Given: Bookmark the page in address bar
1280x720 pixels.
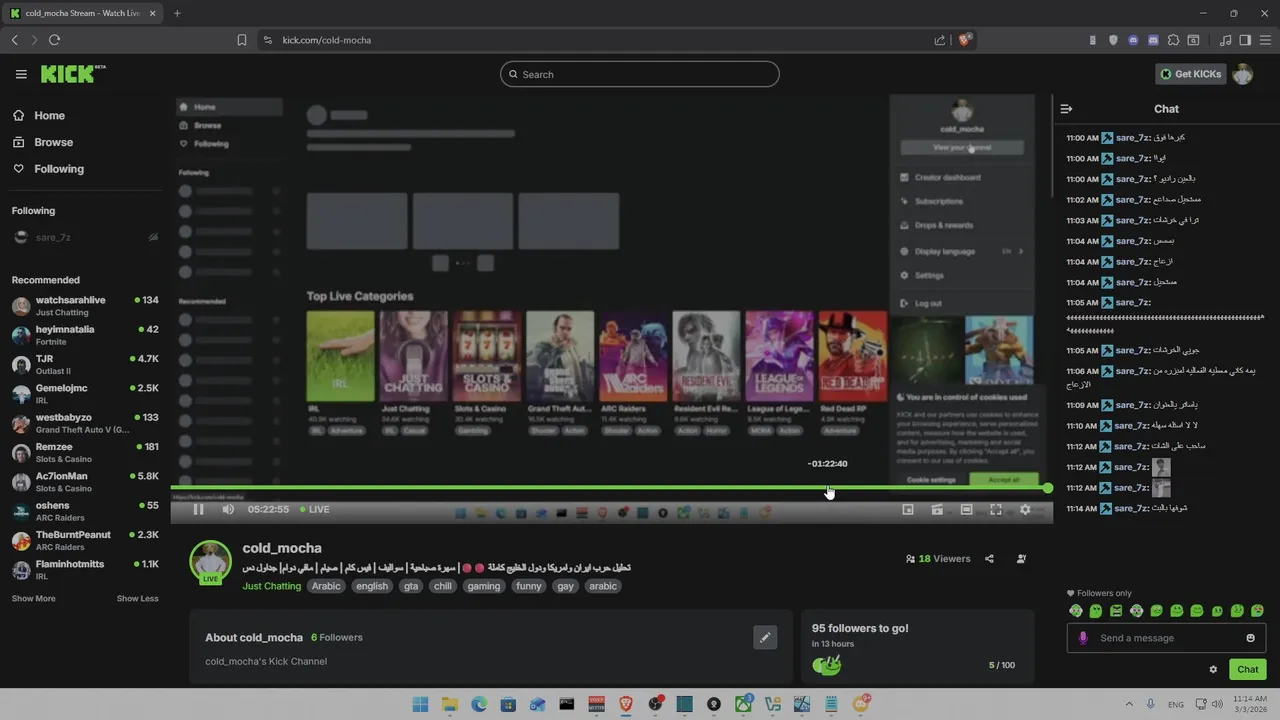Looking at the screenshot, I should [x=242, y=40].
